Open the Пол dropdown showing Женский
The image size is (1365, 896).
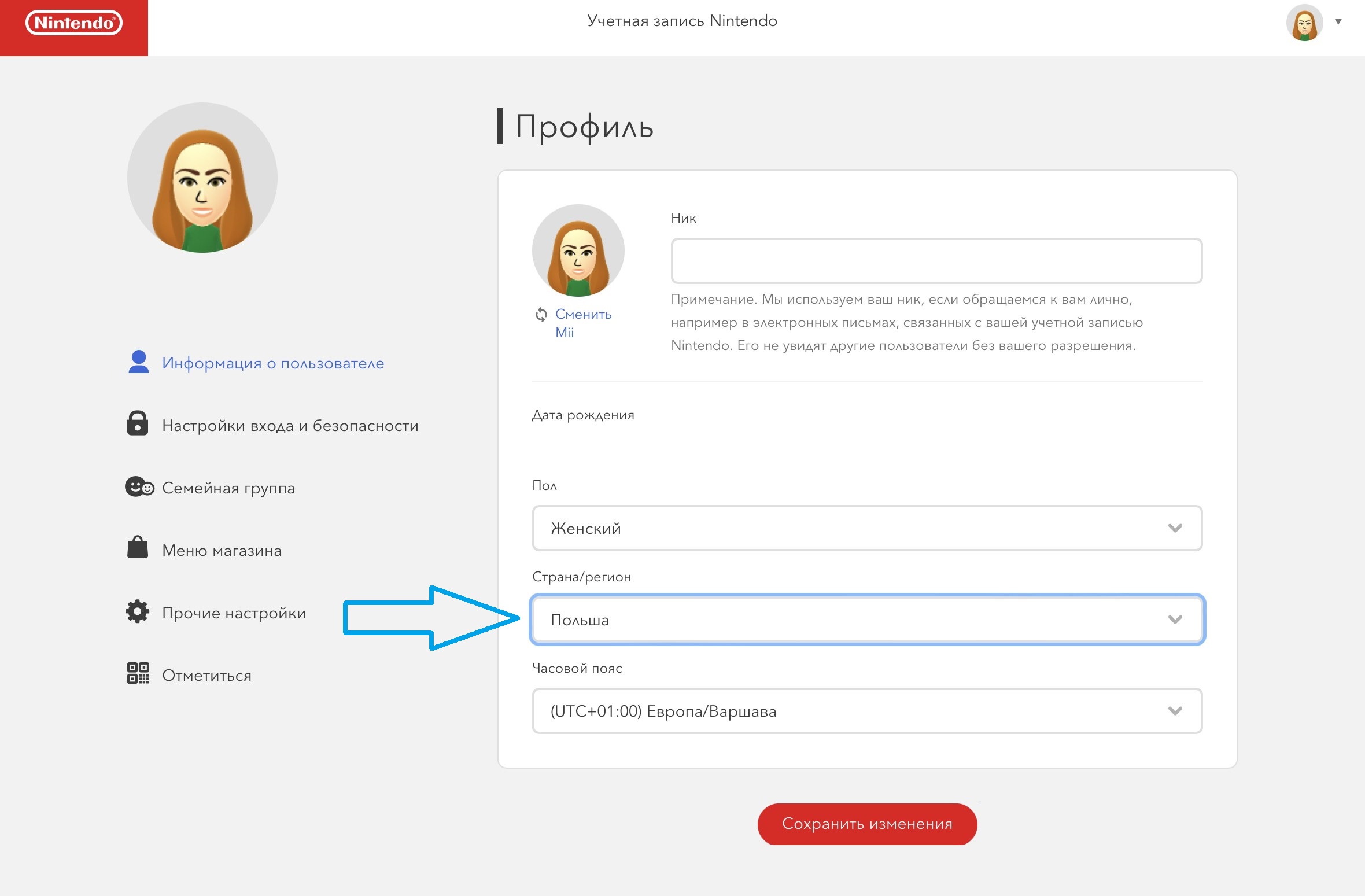tap(867, 528)
